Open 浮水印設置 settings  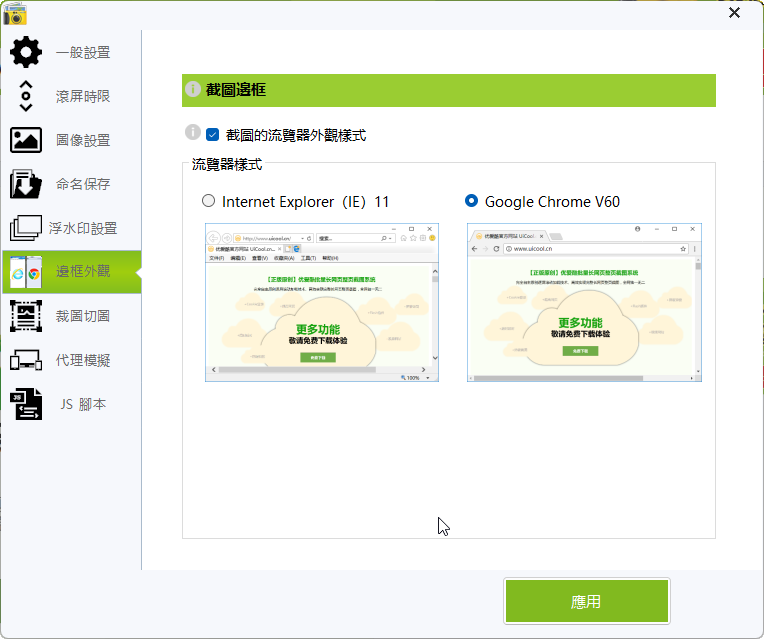click(x=72, y=228)
